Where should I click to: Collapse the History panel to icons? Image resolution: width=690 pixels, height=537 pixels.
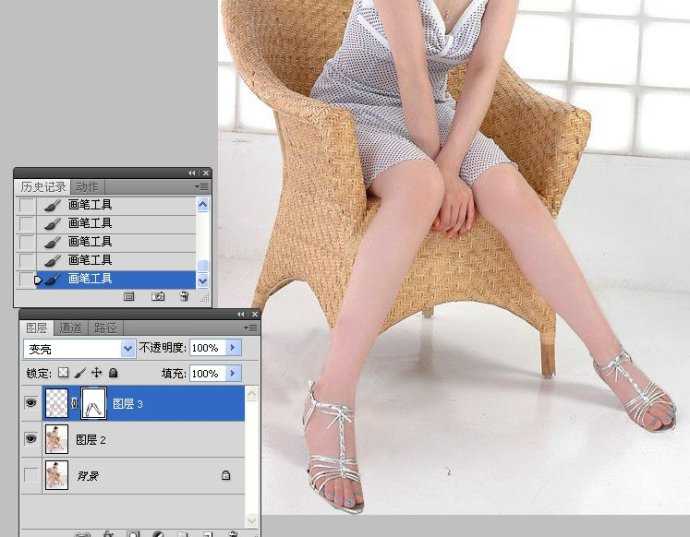tap(192, 173)
